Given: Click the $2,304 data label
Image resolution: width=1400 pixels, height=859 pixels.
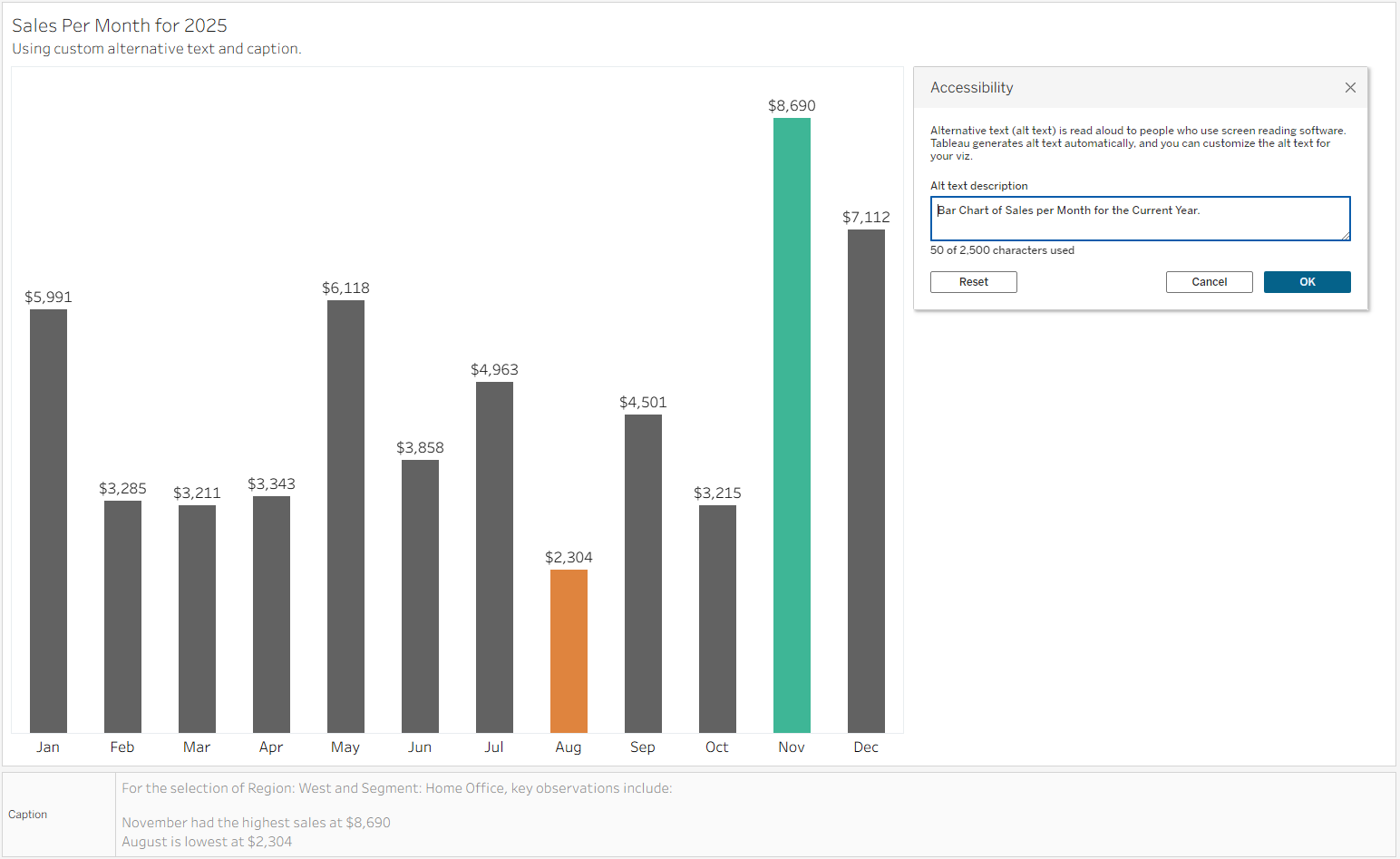Looking at the screenshot, I should tap(569, 558).
